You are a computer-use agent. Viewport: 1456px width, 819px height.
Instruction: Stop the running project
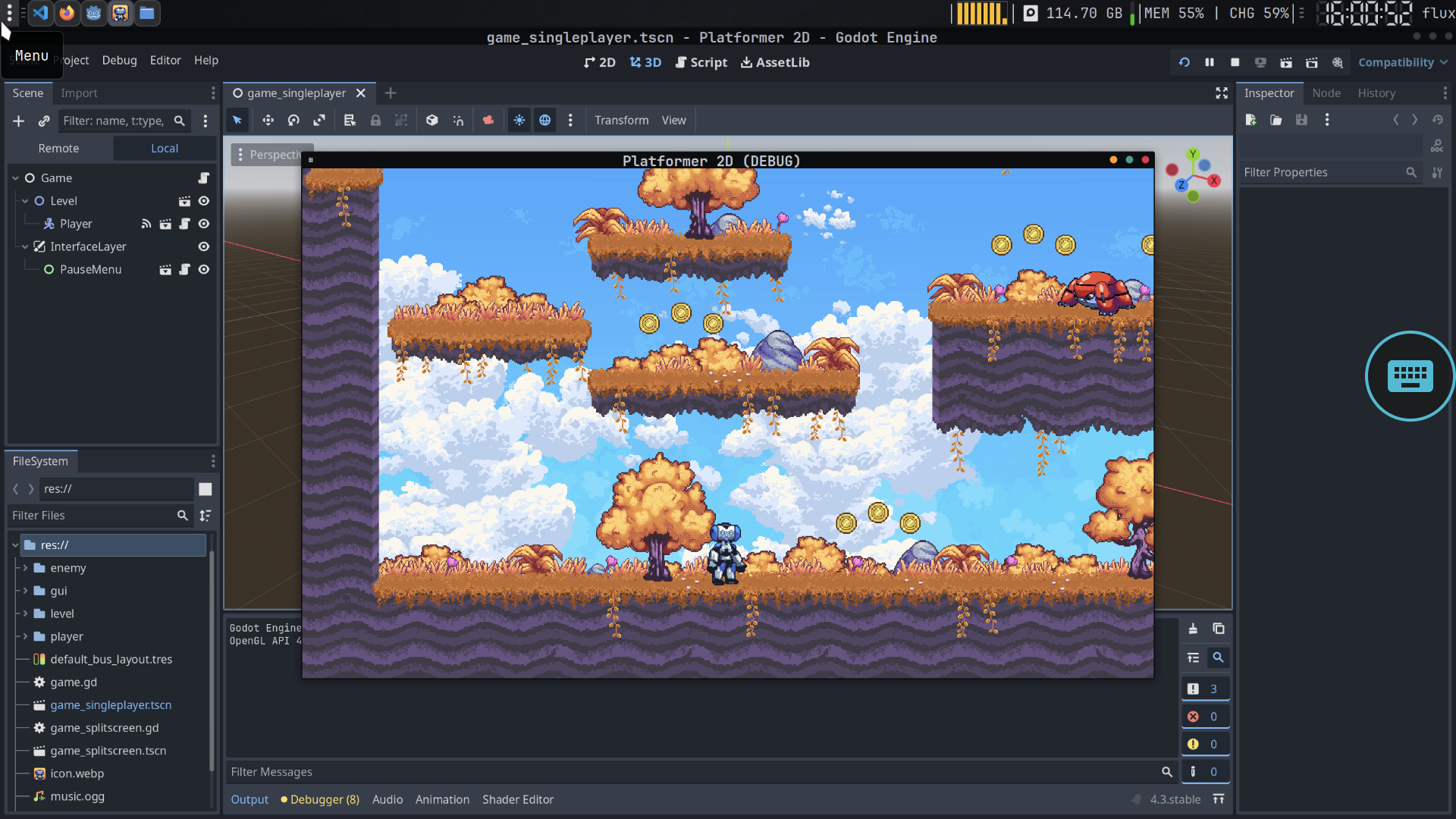(x=1235, y=62)
